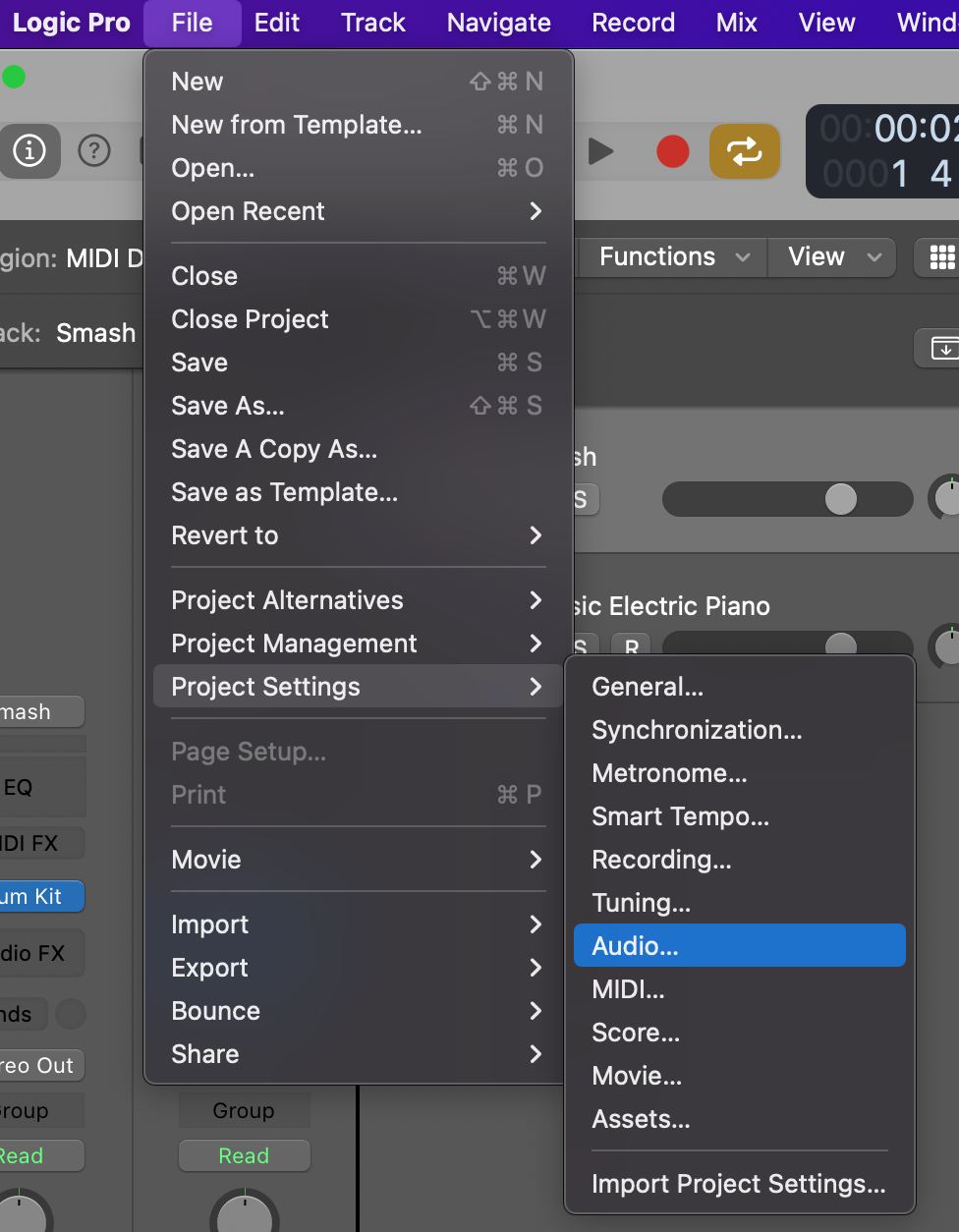Click the EQ slot in channel strip

(x=42, y=787)
